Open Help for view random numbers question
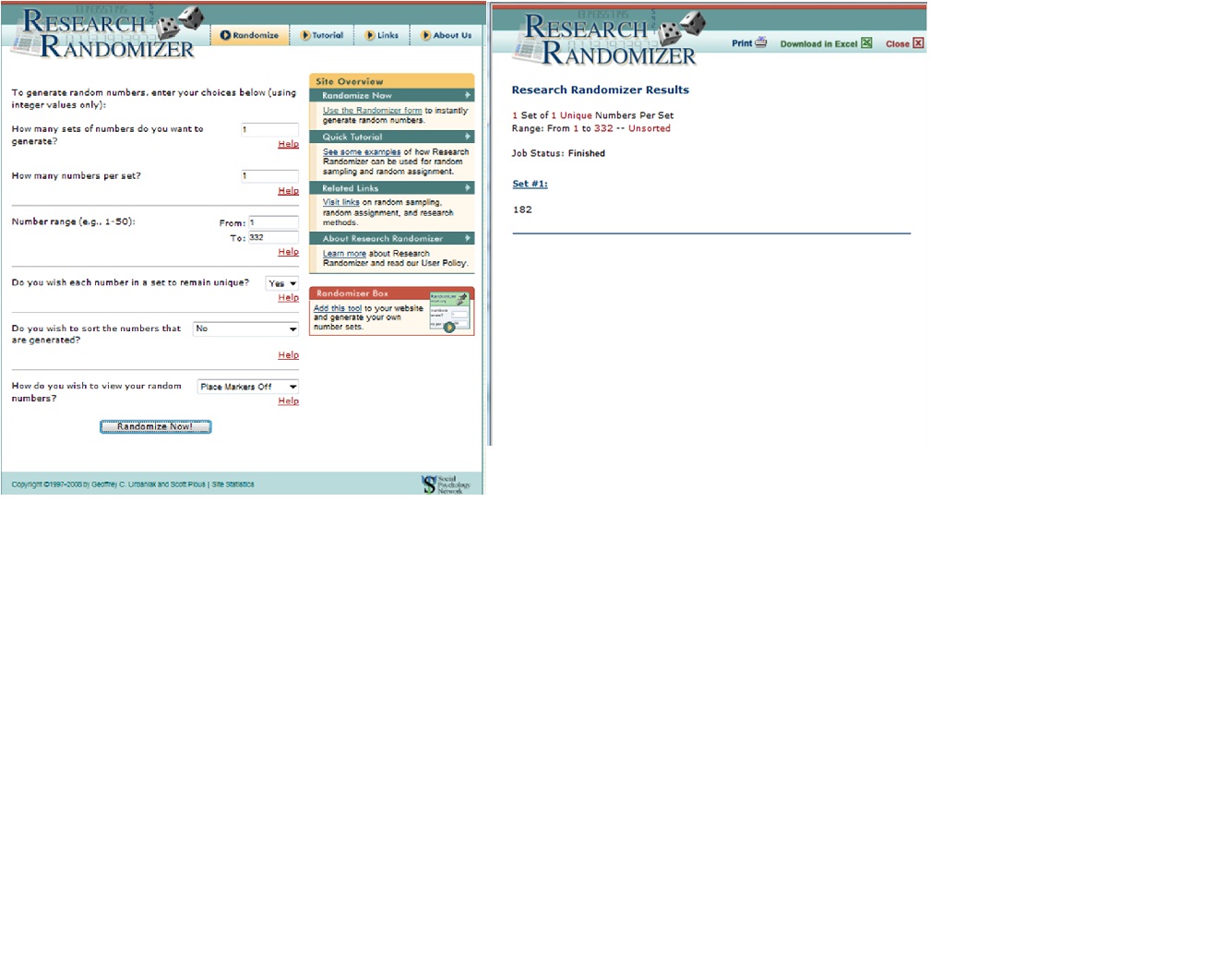Image resolution: width=1229 pixels, height=980 pixels. click(x=288, y=401)
